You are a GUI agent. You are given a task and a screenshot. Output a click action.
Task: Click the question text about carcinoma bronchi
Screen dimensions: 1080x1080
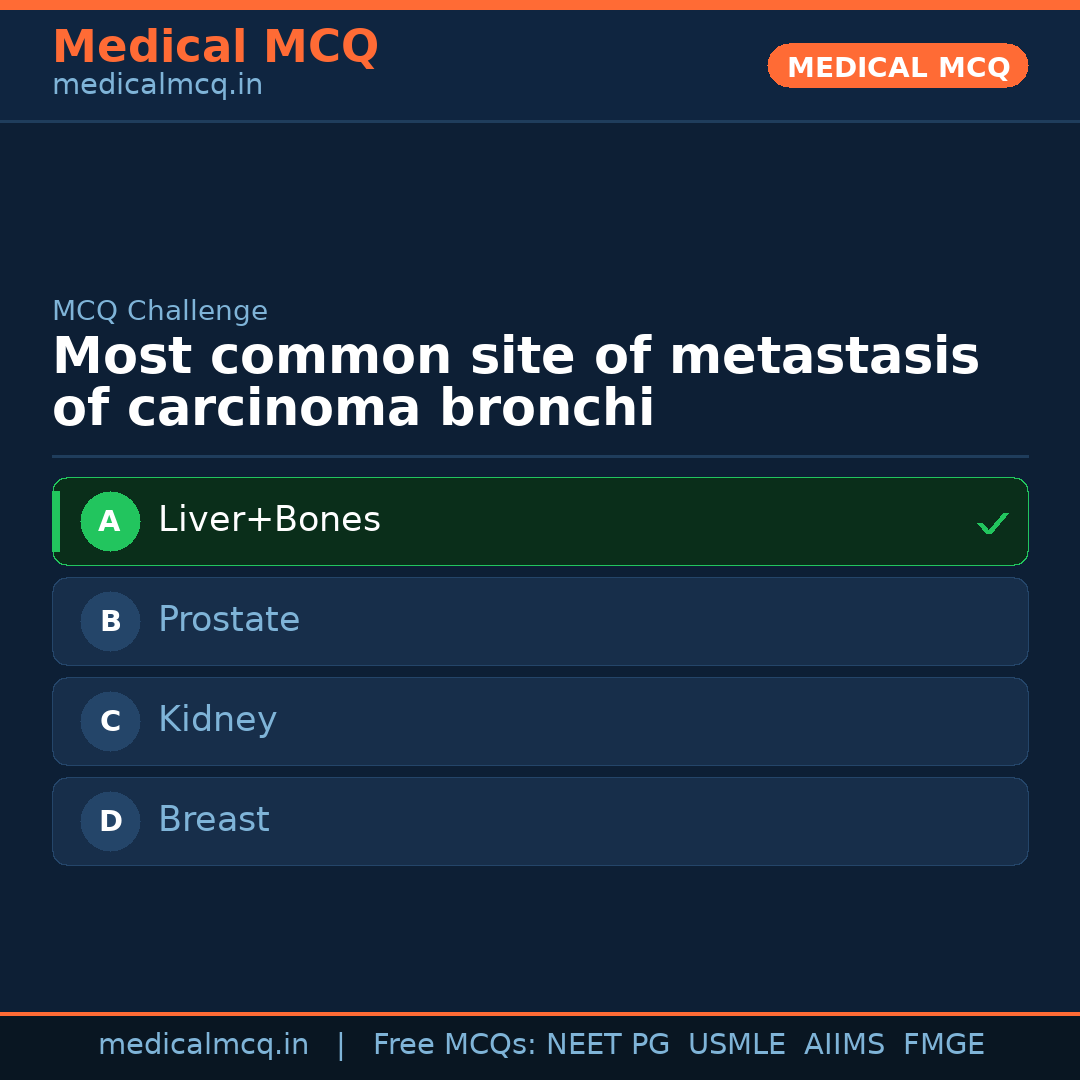[x=515, y=382]
